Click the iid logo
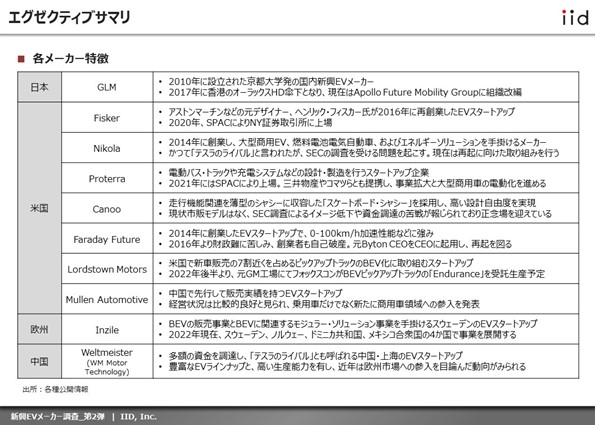Image resolution: width=595 pixels, height=425 pixels. 575,17
